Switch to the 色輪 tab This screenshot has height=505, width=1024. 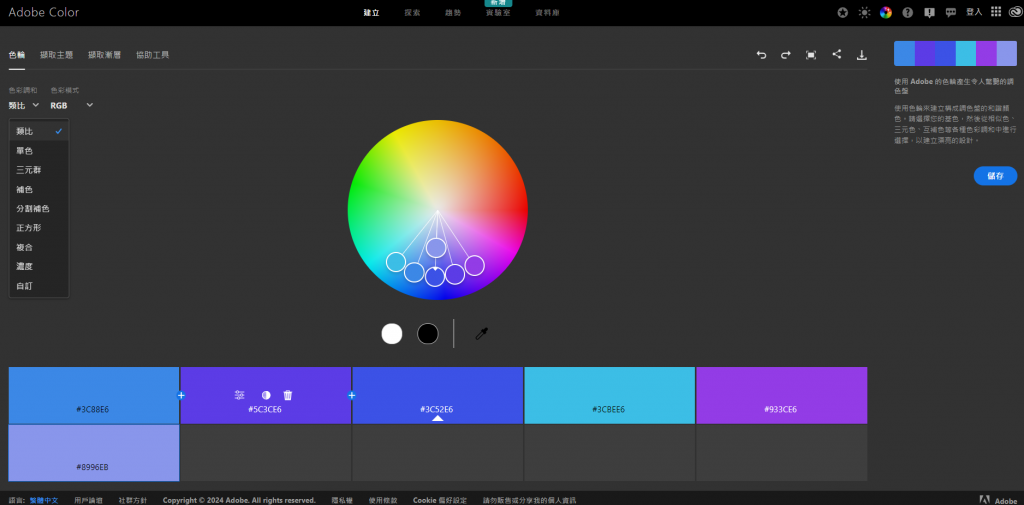click(16, 55)
